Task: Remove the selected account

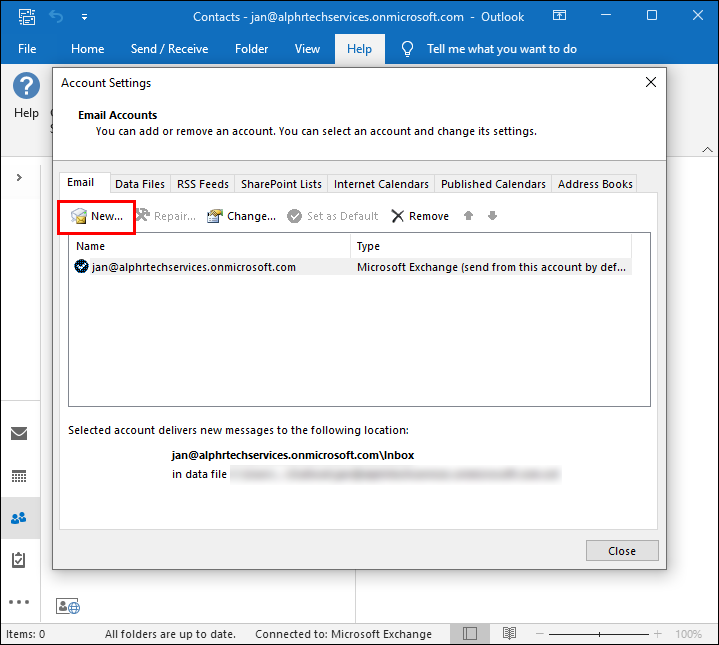Action: click(420, 216)
